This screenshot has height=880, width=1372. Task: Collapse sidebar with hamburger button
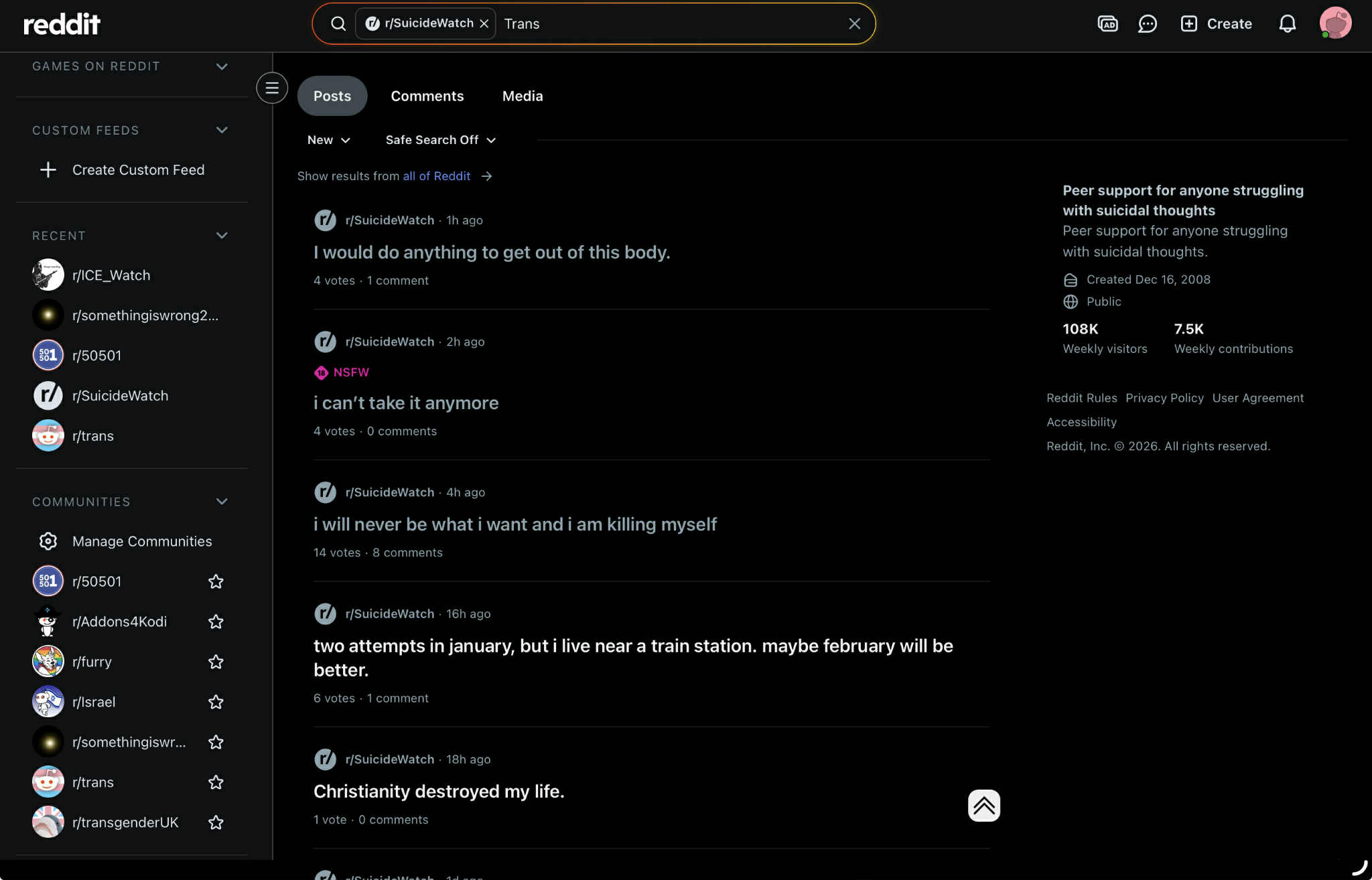point(272,88)
